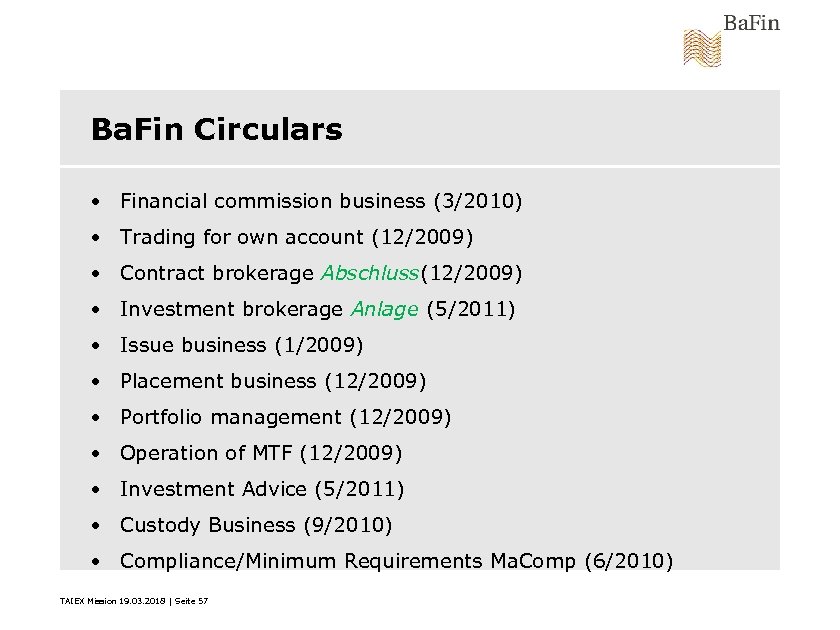Screen dimensions: 840x630
Task: Click the 'Investment brokerage' bullet text
Action: tap(231, 309)
